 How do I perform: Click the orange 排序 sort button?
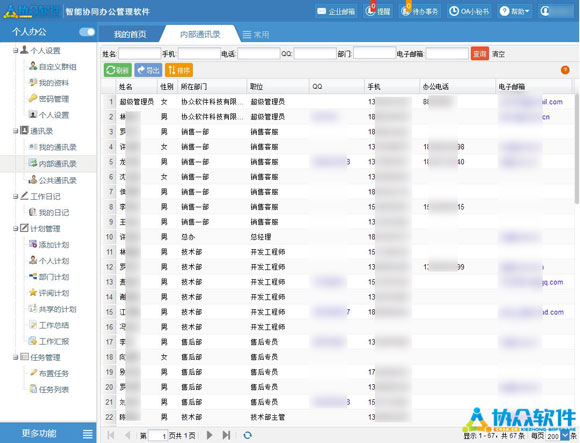pos(179,70)
